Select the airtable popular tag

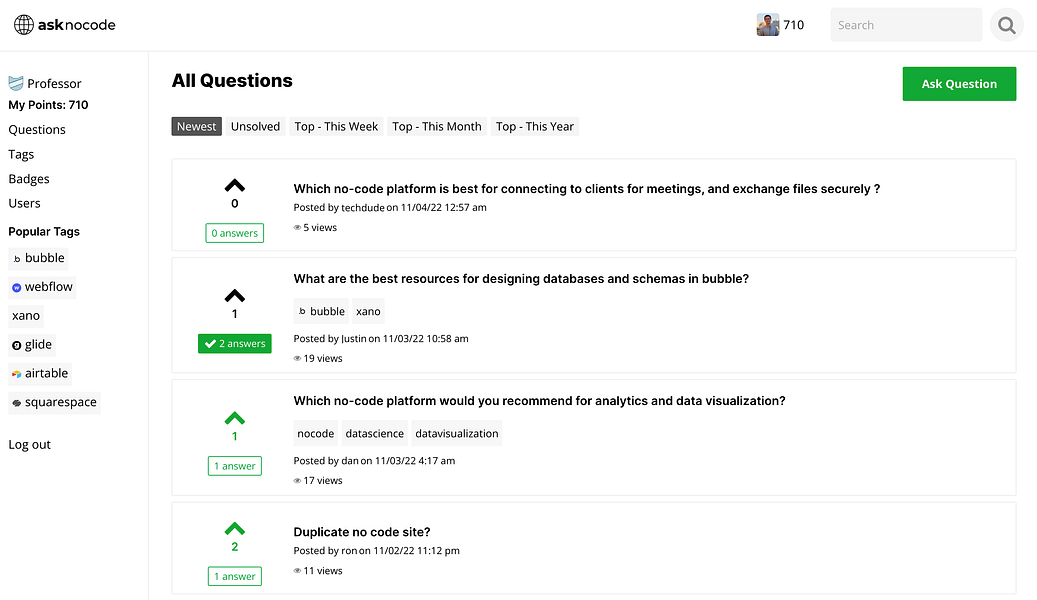click(40, 374)
